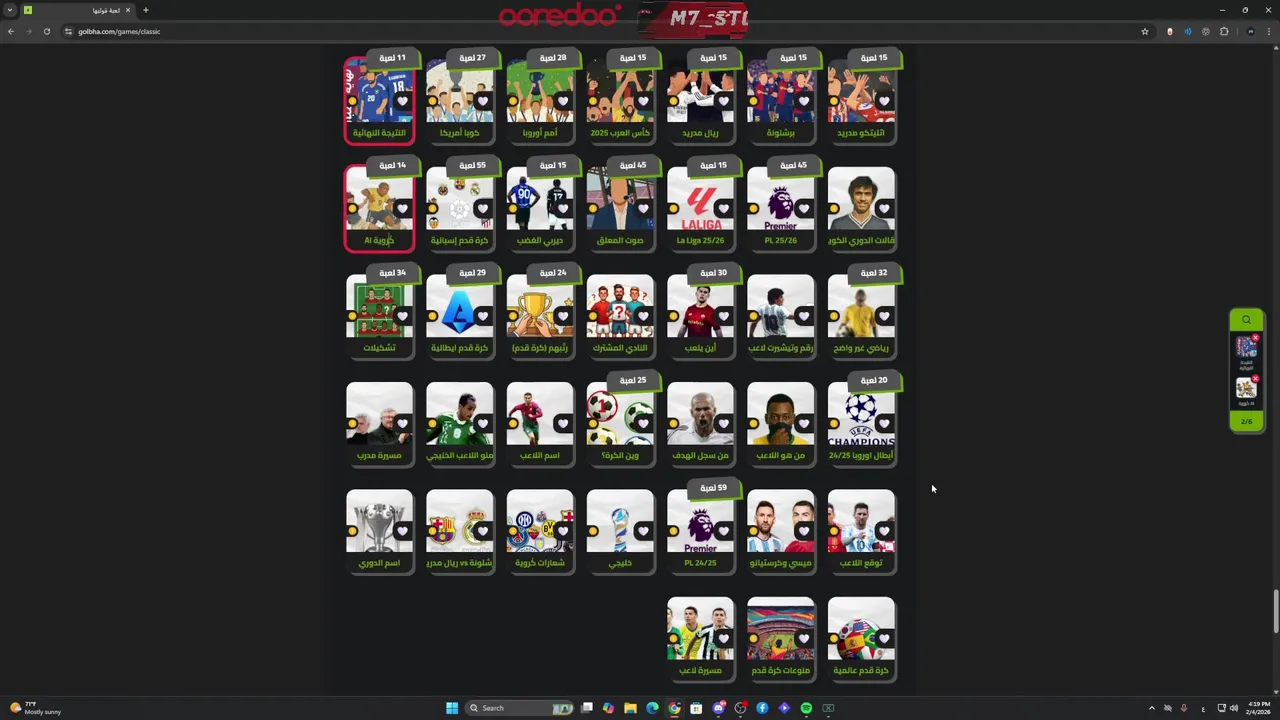
Task: Open the browser extensions puzzle icon
Action: (x=1224, y=31)
